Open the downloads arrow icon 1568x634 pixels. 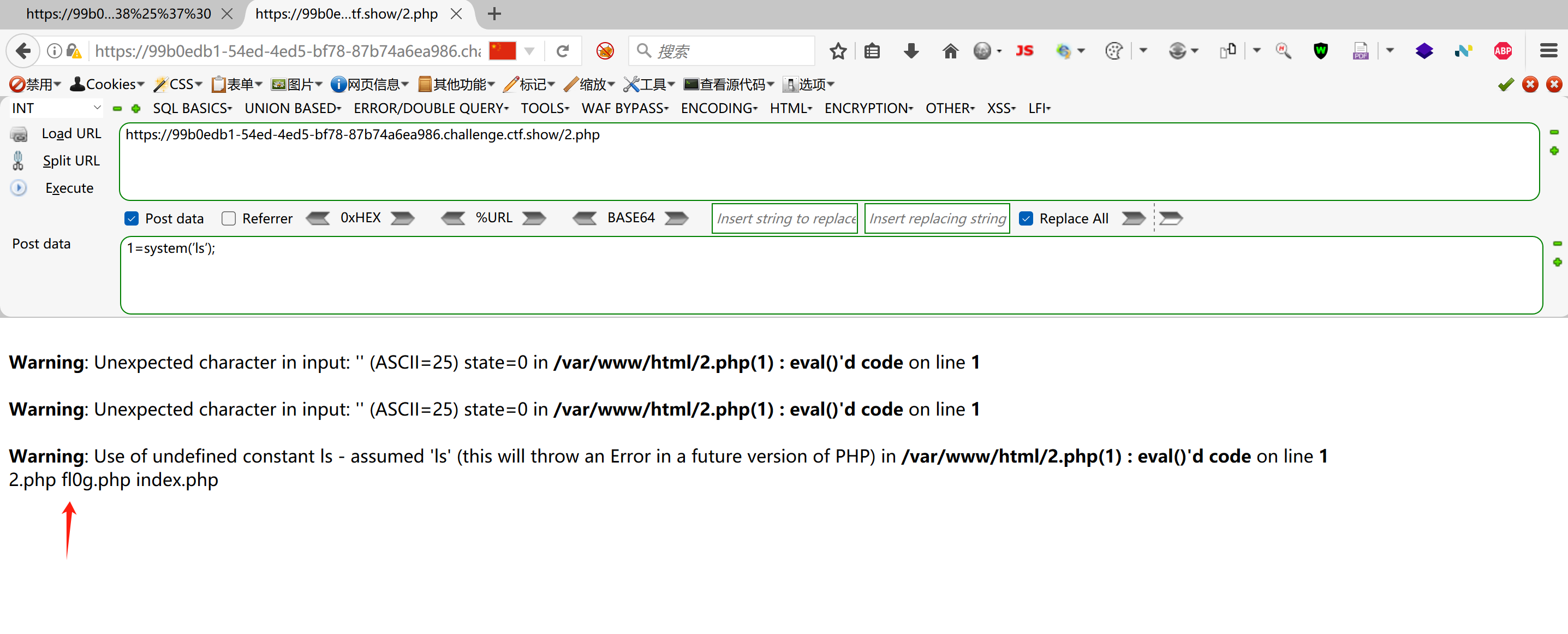[x=910, y=51]
